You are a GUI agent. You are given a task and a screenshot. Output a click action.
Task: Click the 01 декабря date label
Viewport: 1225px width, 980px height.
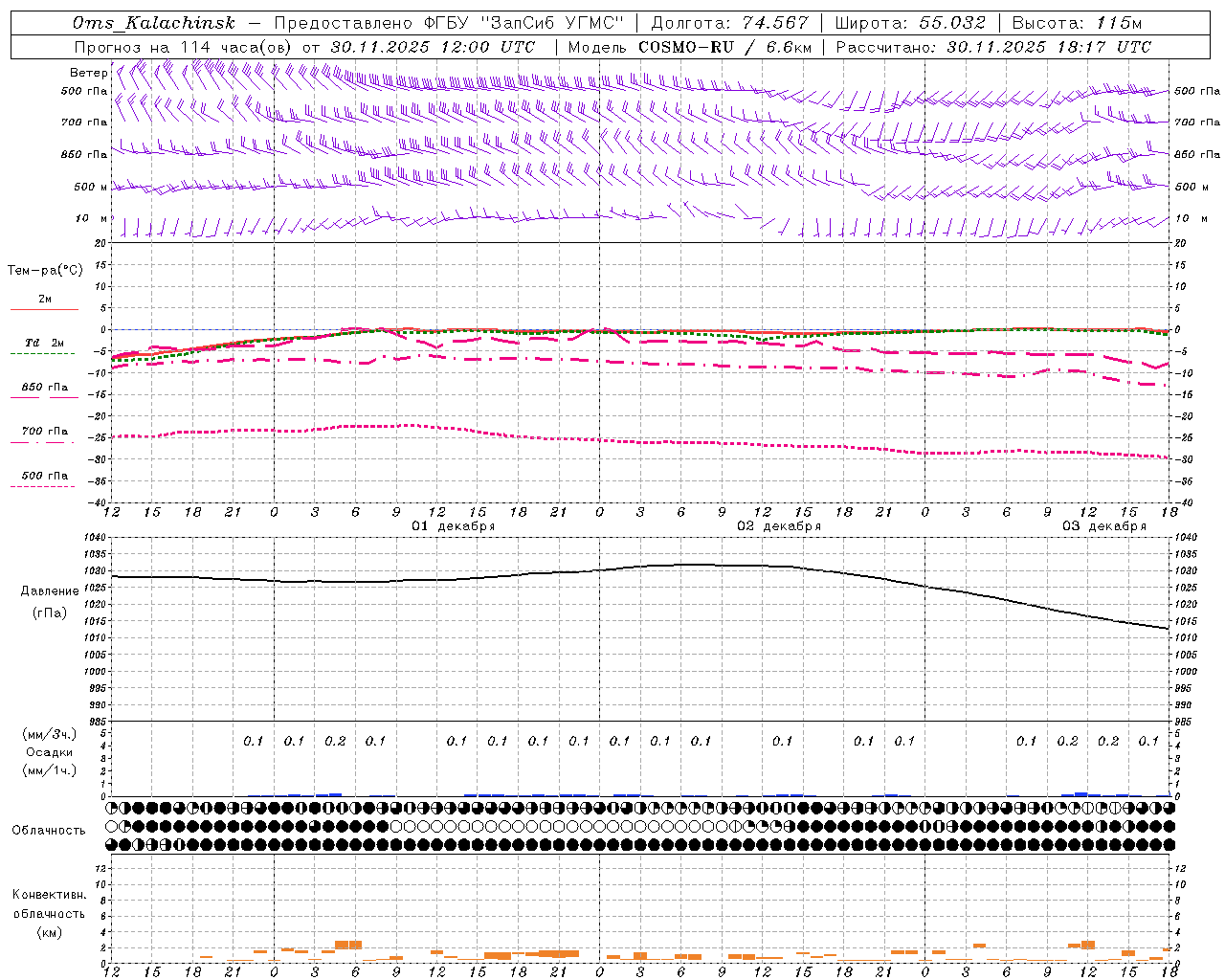pyautogui.click(x=454, y=526)
